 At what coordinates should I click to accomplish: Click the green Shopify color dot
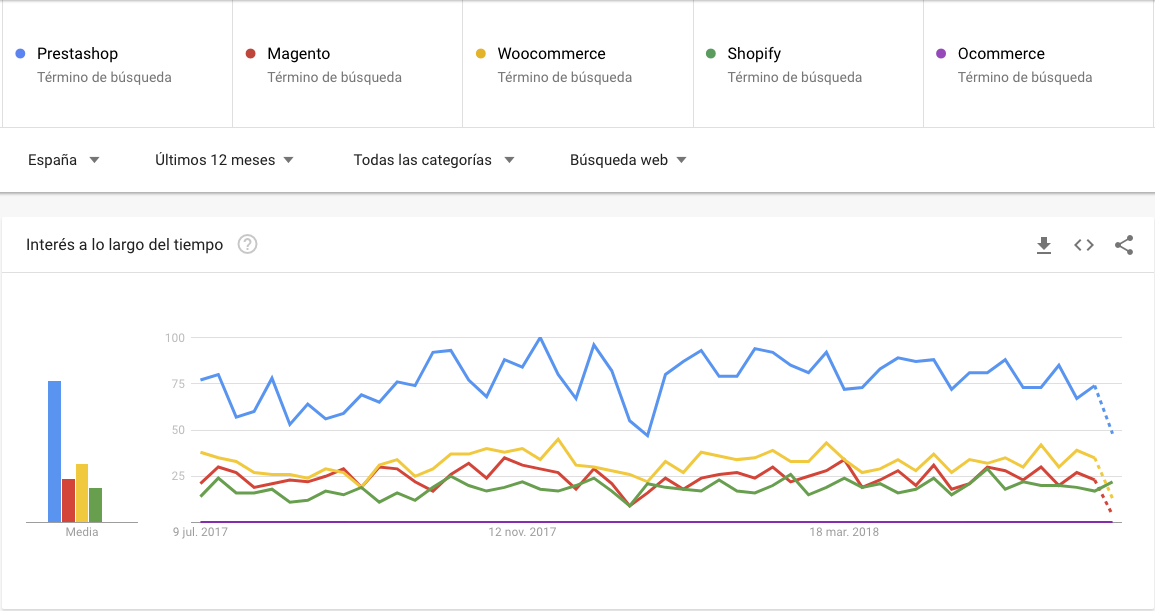[711, 54]
